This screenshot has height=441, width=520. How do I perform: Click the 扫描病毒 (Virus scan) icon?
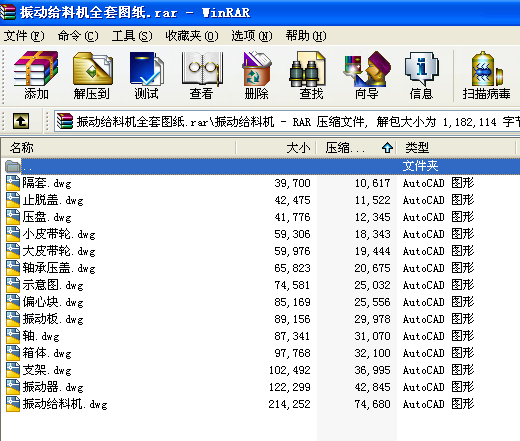(486, 68)
